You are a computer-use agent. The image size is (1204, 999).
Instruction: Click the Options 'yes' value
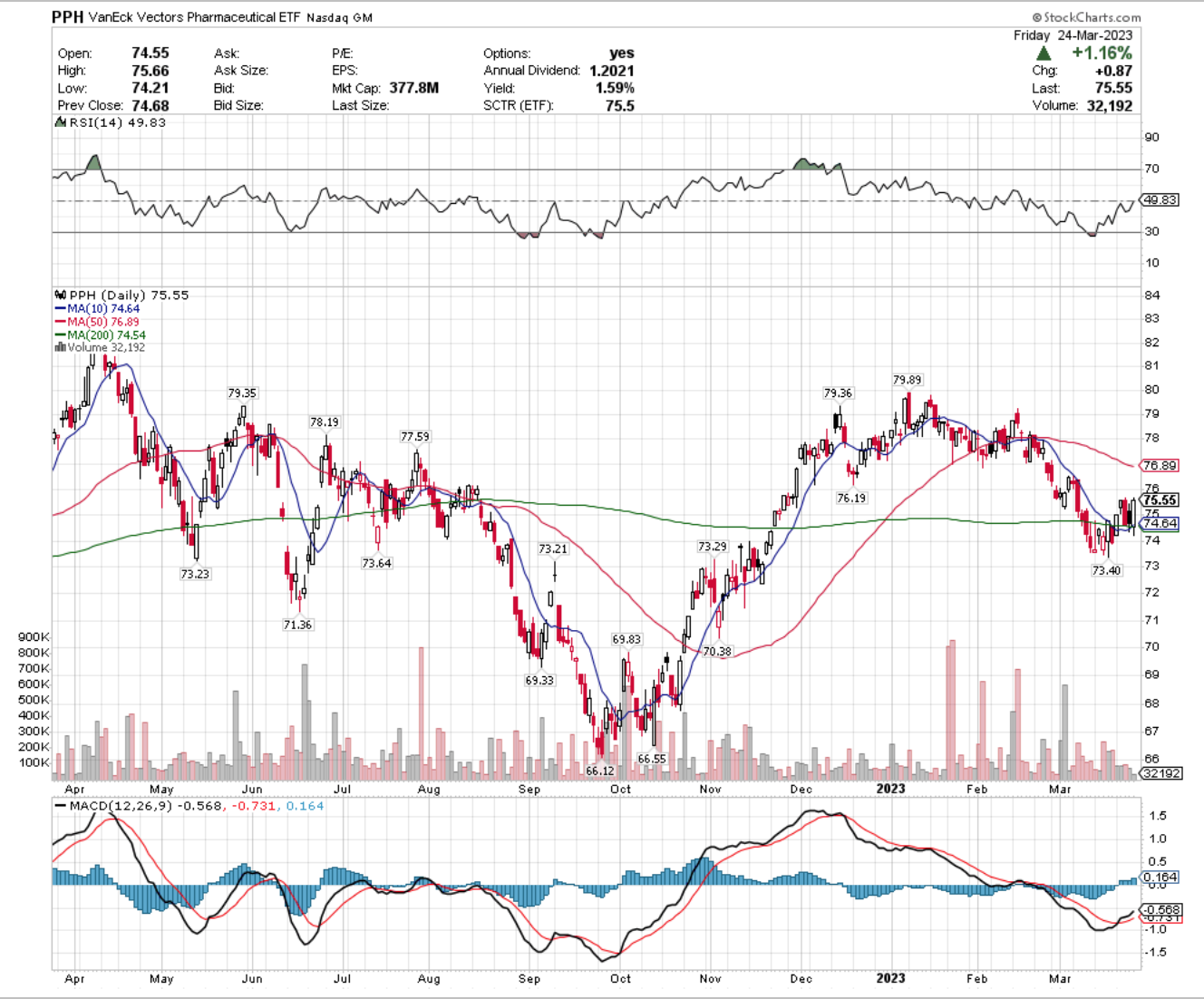pyautogui.click(x=622, y=53)
